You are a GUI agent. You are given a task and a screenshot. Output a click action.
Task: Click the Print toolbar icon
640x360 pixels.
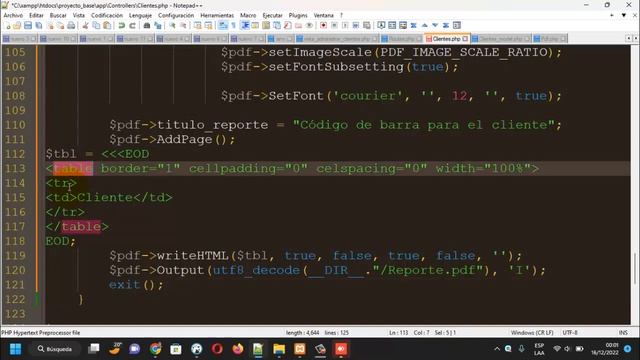click(x=71, y=26)
